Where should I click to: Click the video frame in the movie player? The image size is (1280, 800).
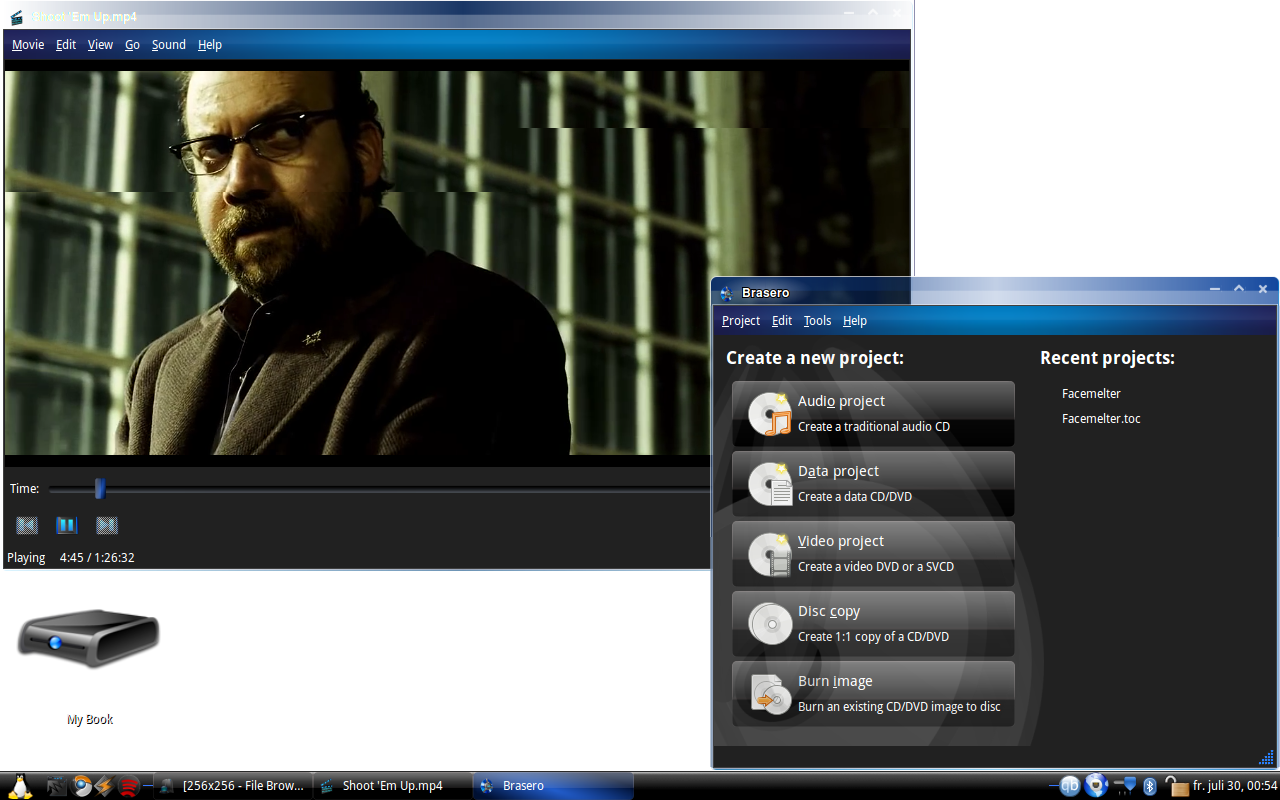coord(457,262)
